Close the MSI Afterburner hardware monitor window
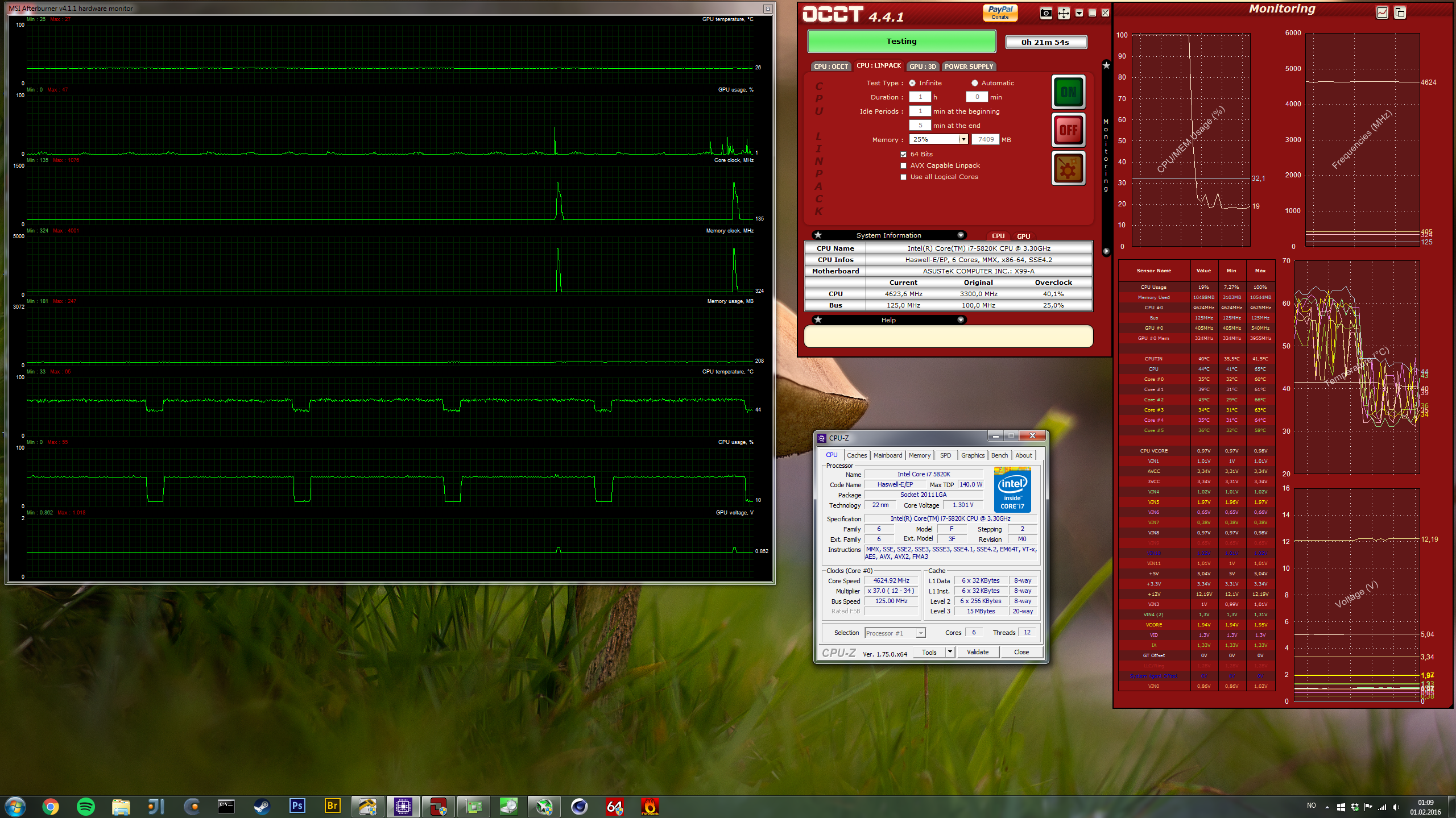This screenshot has width=1456, height=818. [x=768, y=9]
